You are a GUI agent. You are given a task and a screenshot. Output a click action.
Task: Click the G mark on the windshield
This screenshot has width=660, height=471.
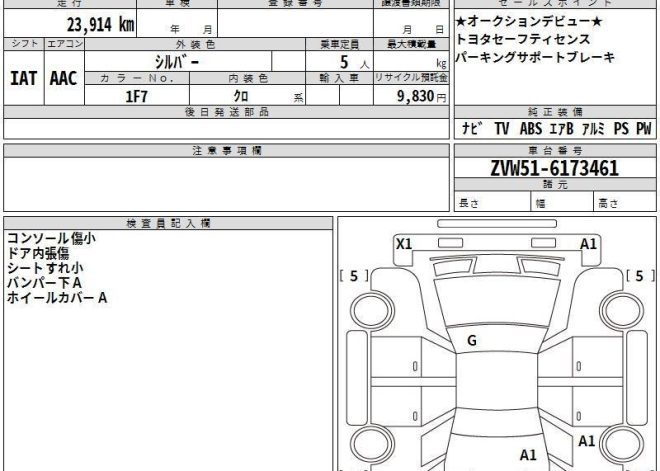click(x=471, y=341)
